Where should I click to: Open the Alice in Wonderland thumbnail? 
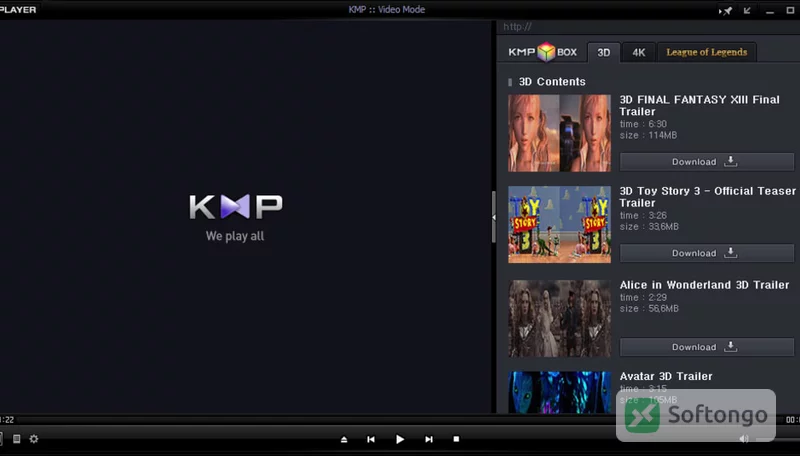coord(559,318)
